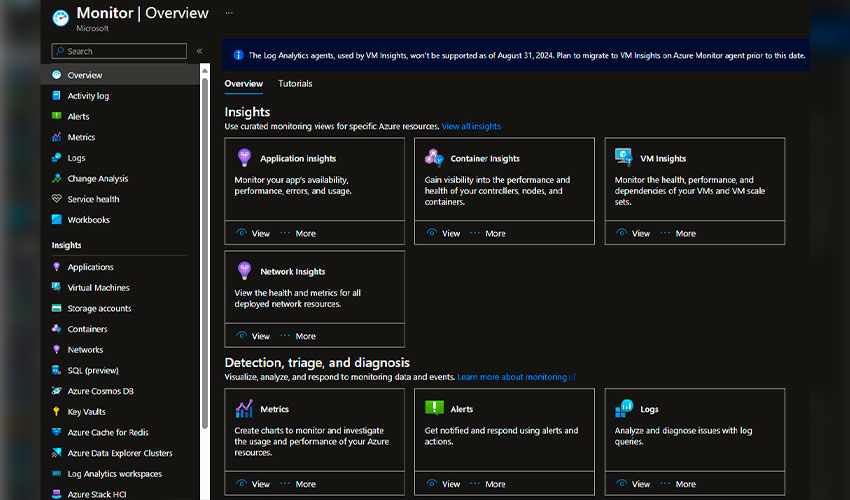Click the scrollbar up arrow in sidebar

click(x=205, y=70)
